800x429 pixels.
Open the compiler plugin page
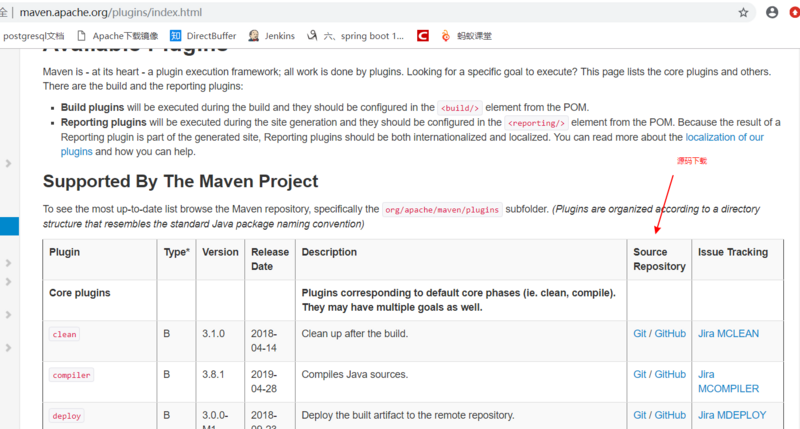[x=71, y=375]
